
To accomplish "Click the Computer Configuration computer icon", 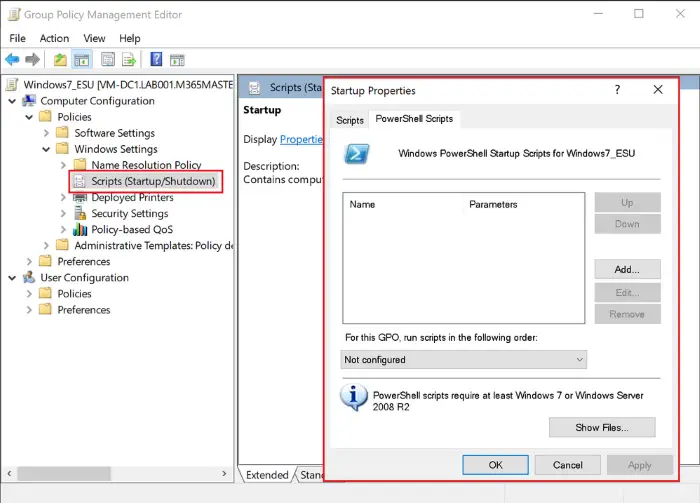I will point(29,101).
